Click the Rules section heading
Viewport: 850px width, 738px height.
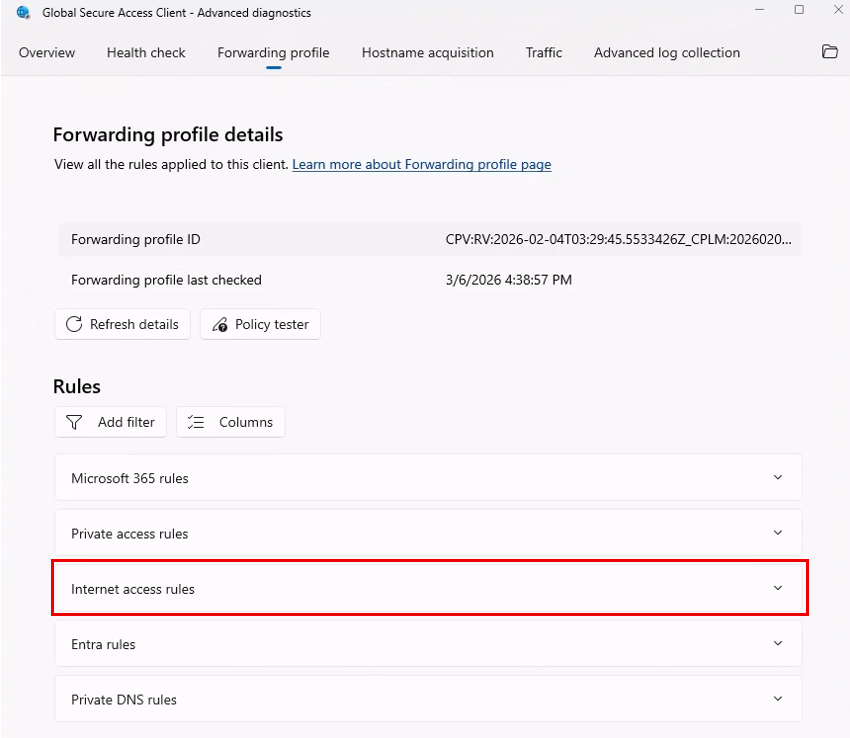point(77,387)
